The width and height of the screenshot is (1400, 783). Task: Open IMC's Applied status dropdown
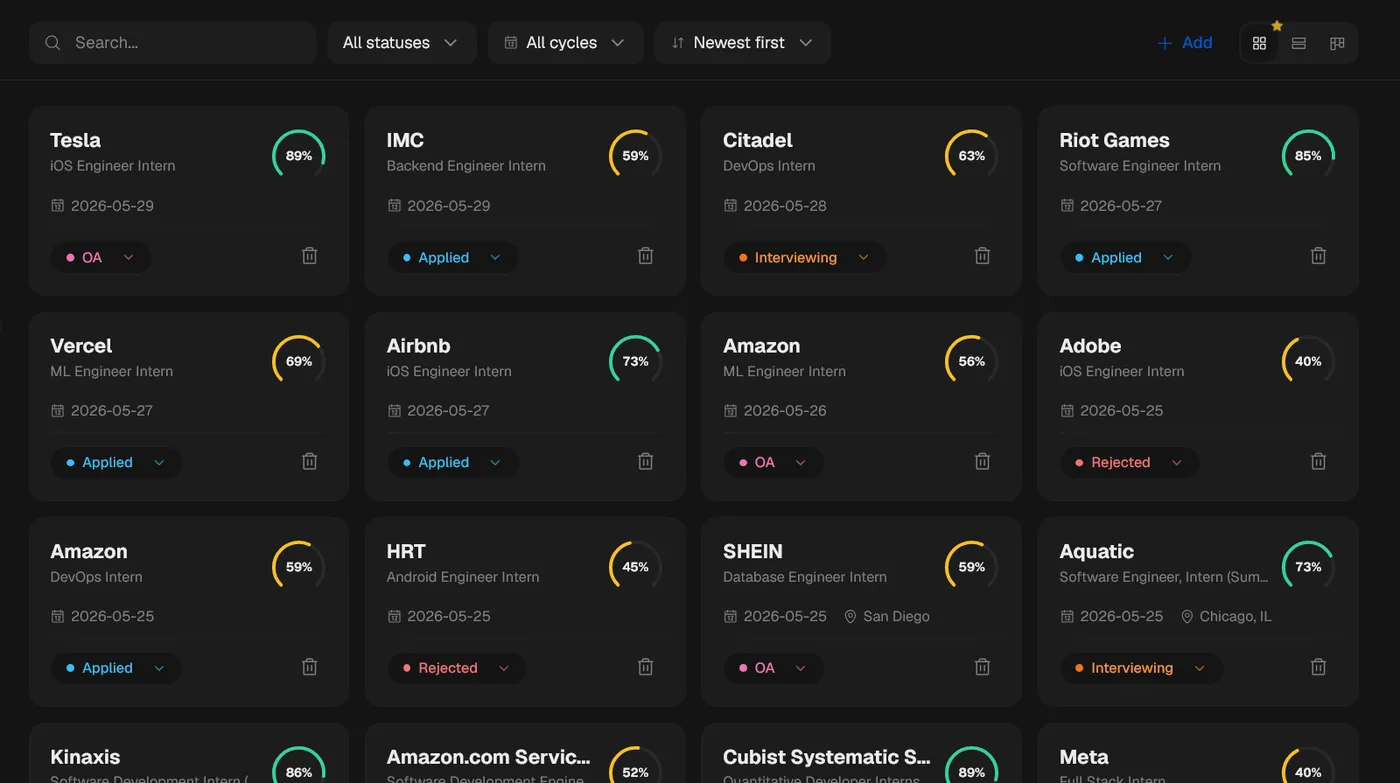(x=453, y=257)
